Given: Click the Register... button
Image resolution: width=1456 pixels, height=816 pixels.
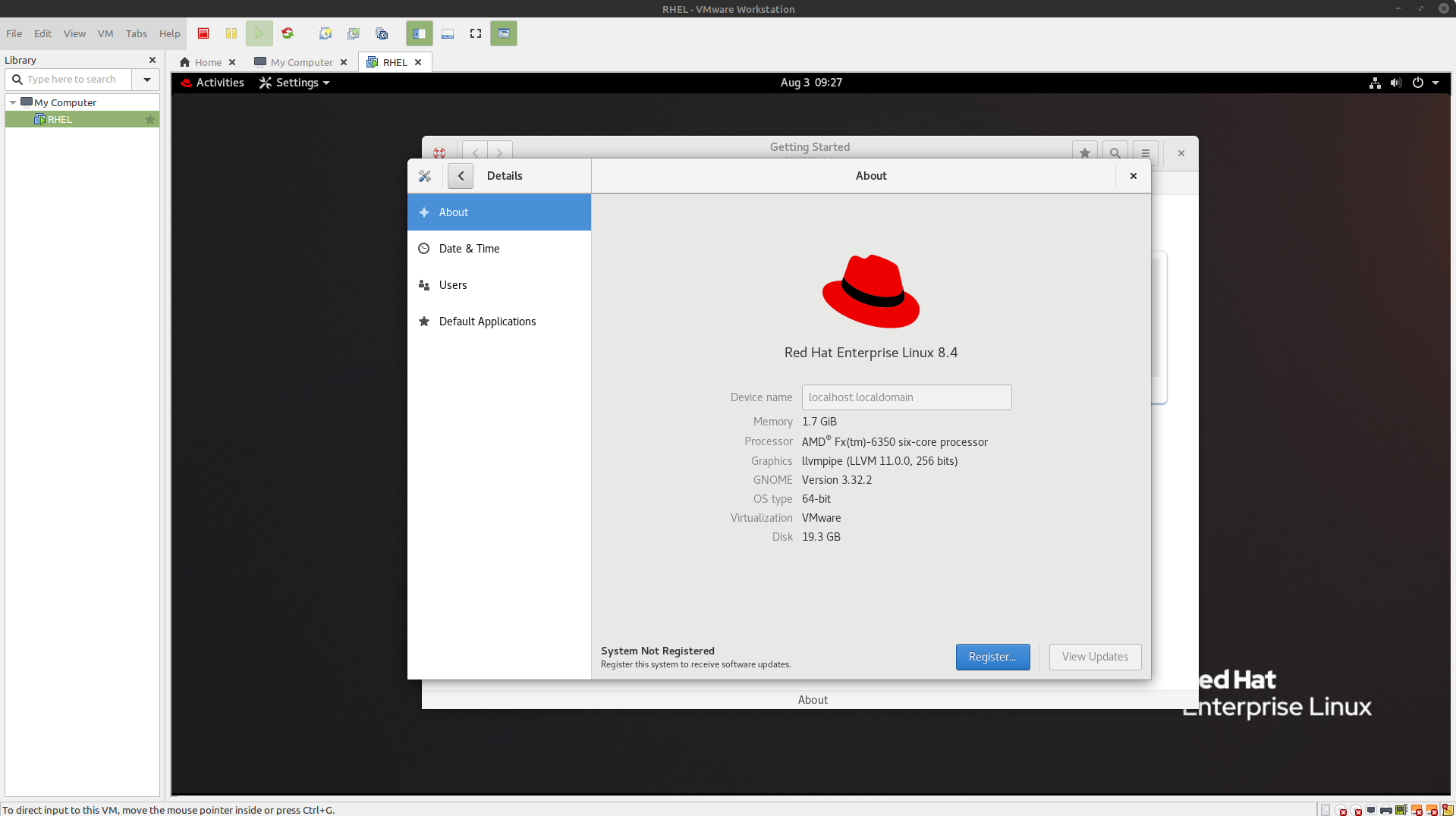Looking at the screenshot, I should coord(992,657).
